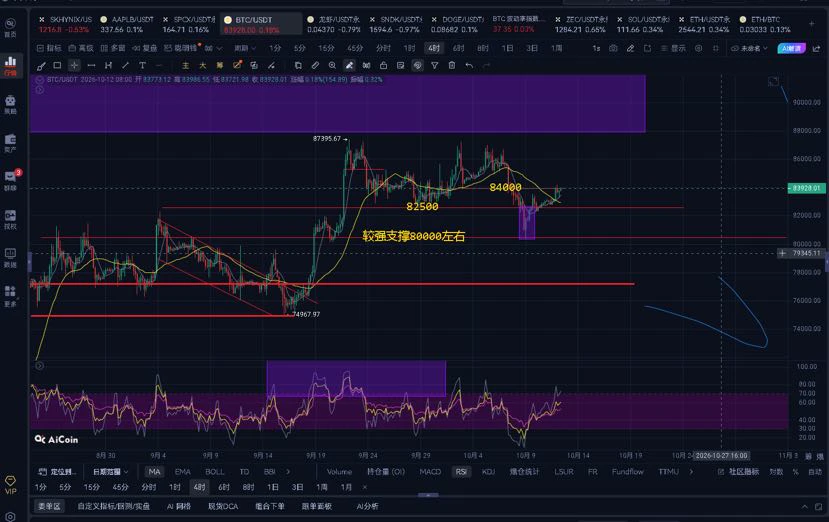Toggle the Volume sub-indicator

point(339,471)
